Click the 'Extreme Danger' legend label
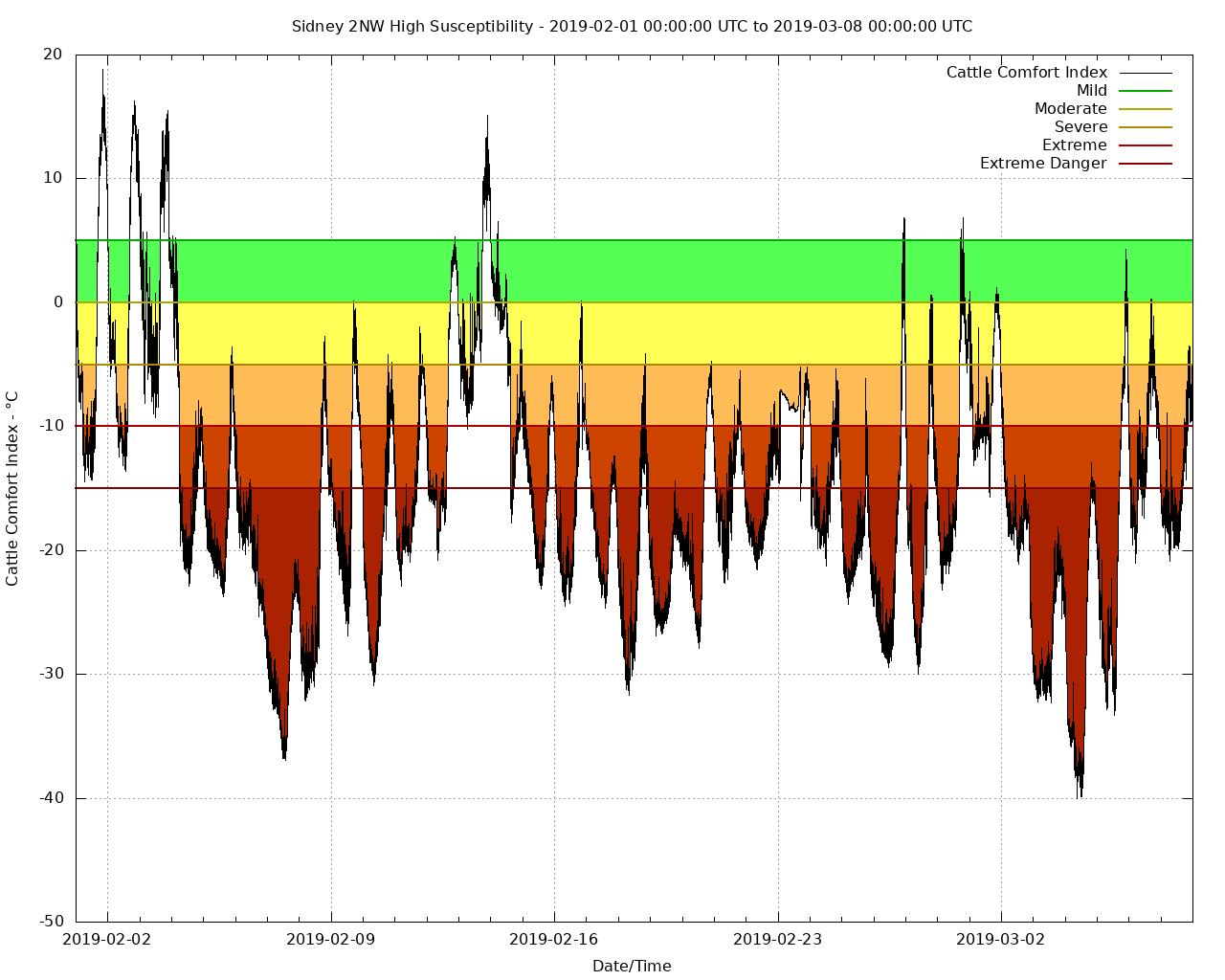This screenshot has width=1225, height=980. pos(1042,164)
